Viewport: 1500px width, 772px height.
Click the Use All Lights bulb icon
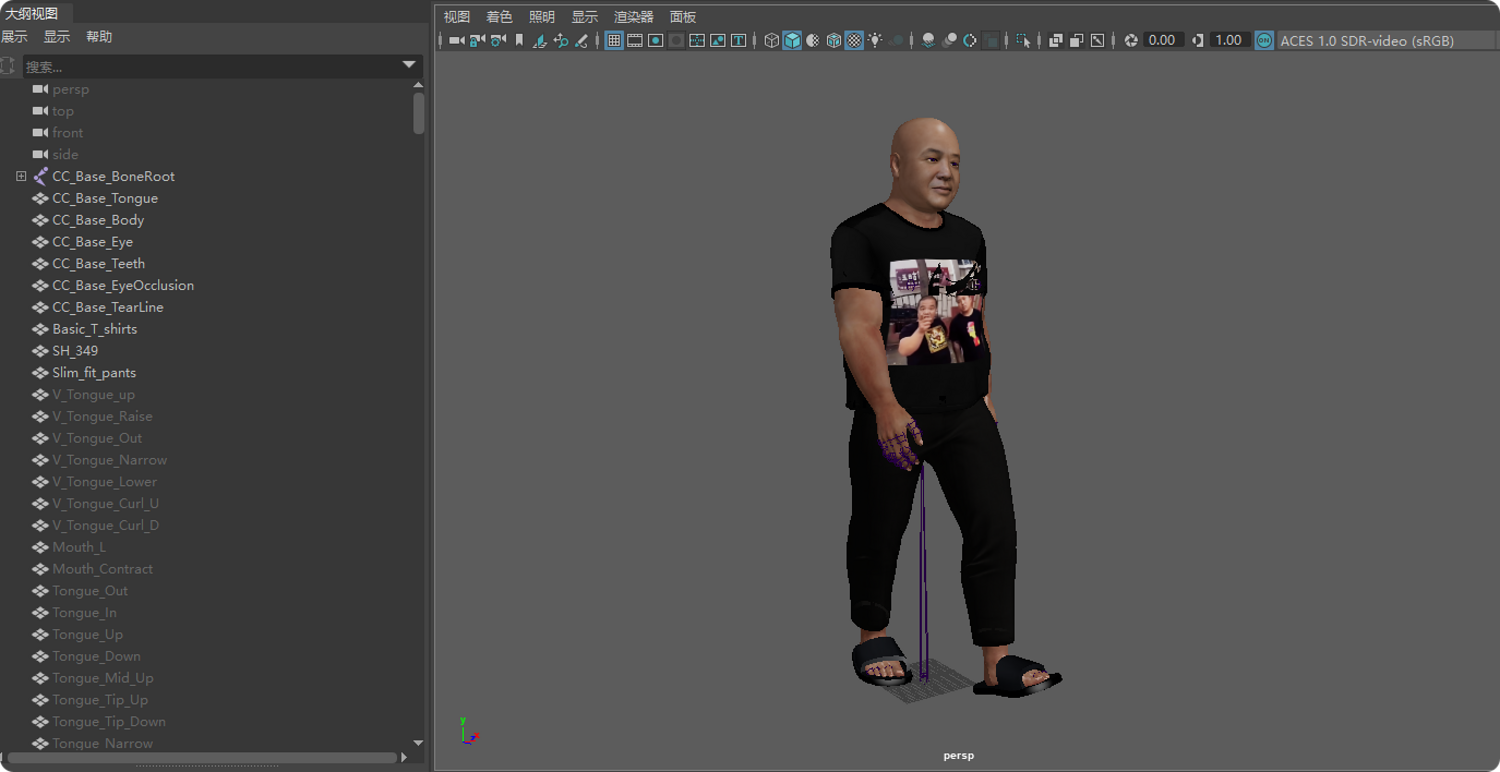(x=875, y=41)
